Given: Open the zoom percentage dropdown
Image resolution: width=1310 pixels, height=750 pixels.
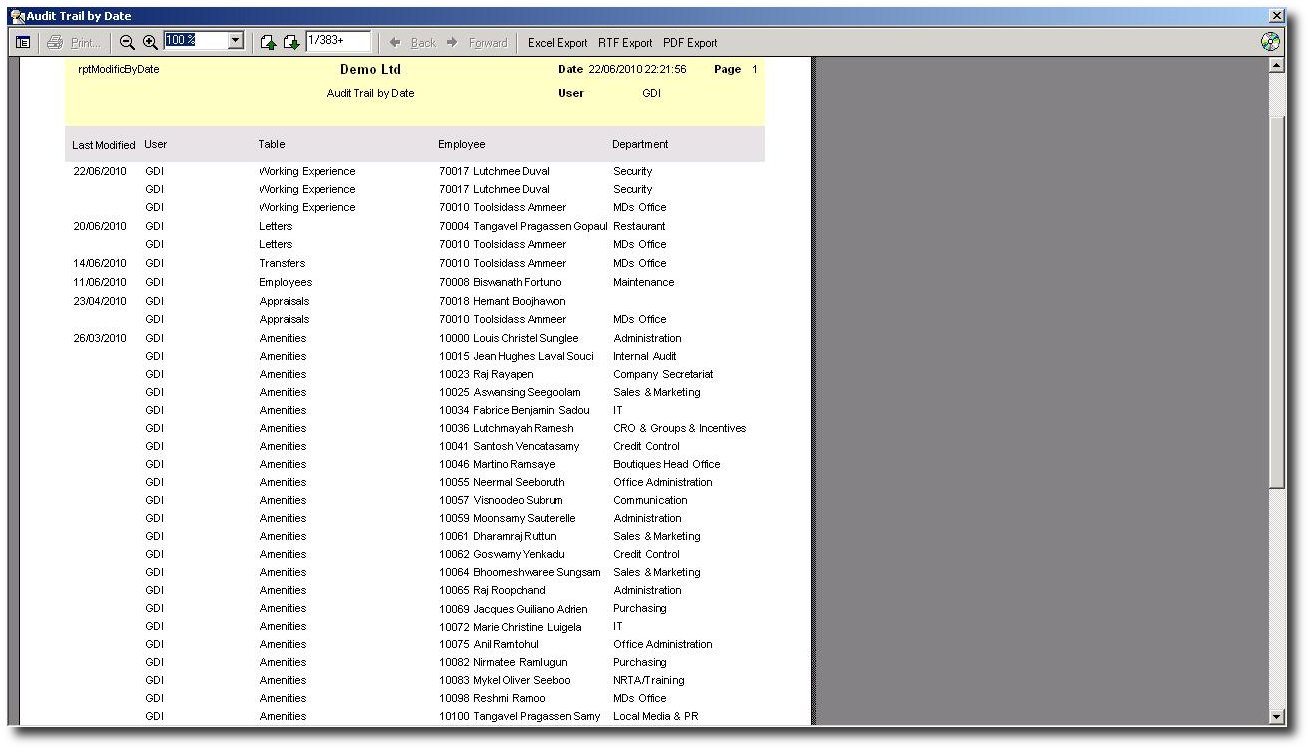Looking at the screenshot, I should pyautogui.click(x=236, y=41).
